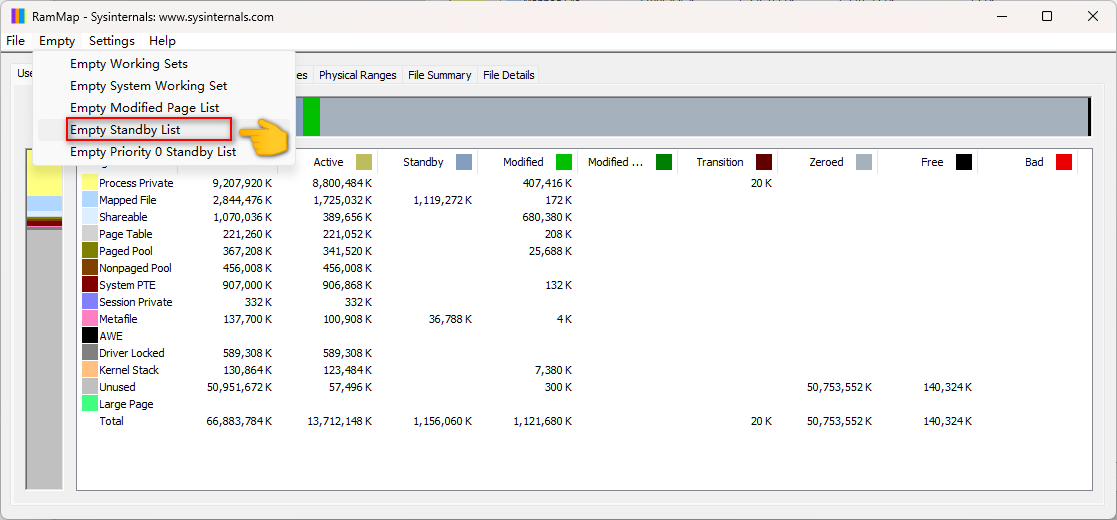This screenshot has height=520, width=1117.
Task: Click the Nonpaged Pool brown swatch
Action: click(90, 268)
